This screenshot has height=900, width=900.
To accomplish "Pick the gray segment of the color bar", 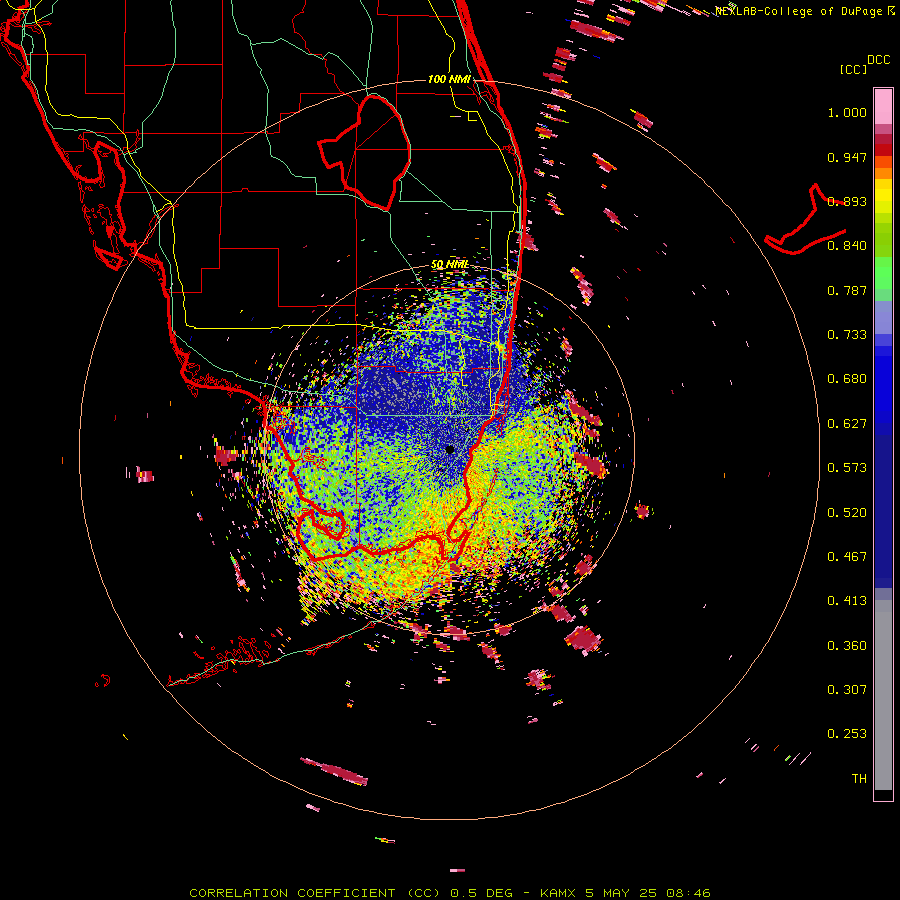I will [883, 695].
